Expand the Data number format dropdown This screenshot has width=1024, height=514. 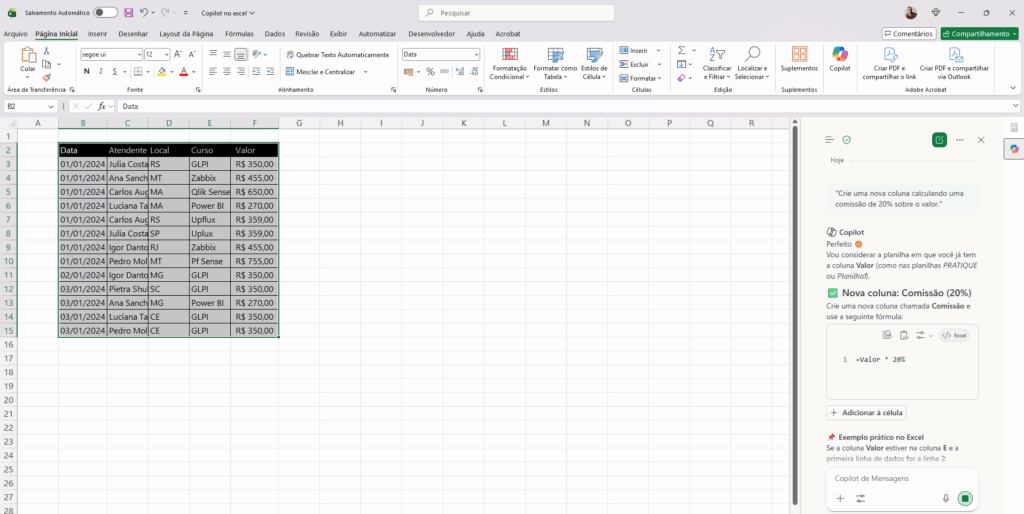[476, 54]
